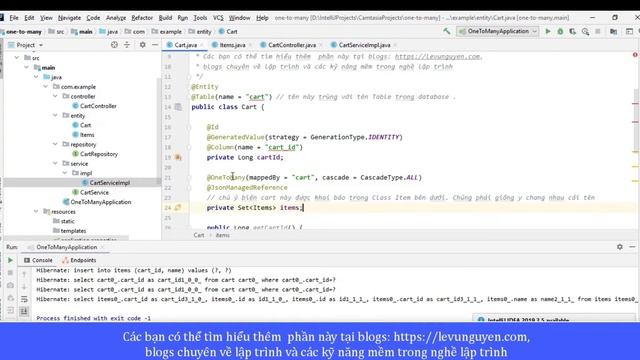Viewport: 640px width, 360px height.
Task: Open Project Structure toolbar icon
Action: (613, 31)
